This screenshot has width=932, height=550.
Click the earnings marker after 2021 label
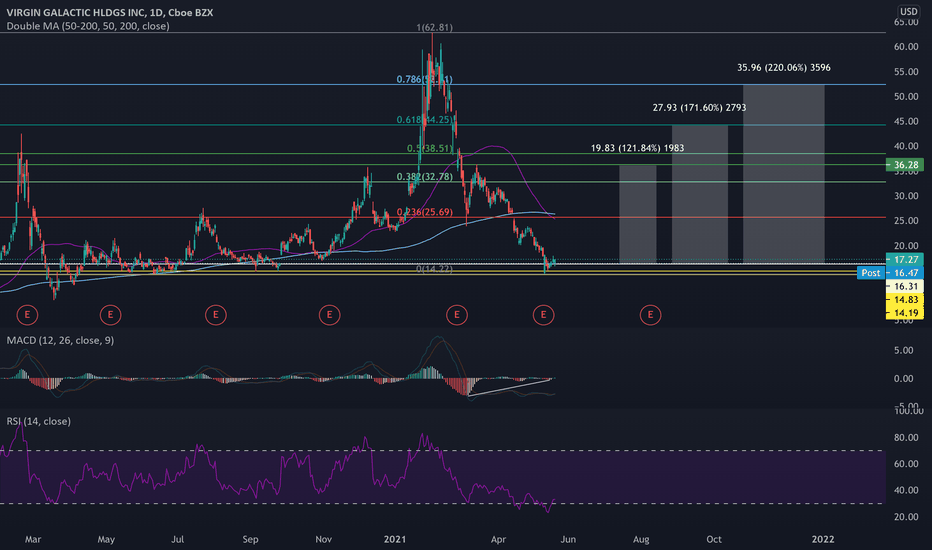[456, 315]
